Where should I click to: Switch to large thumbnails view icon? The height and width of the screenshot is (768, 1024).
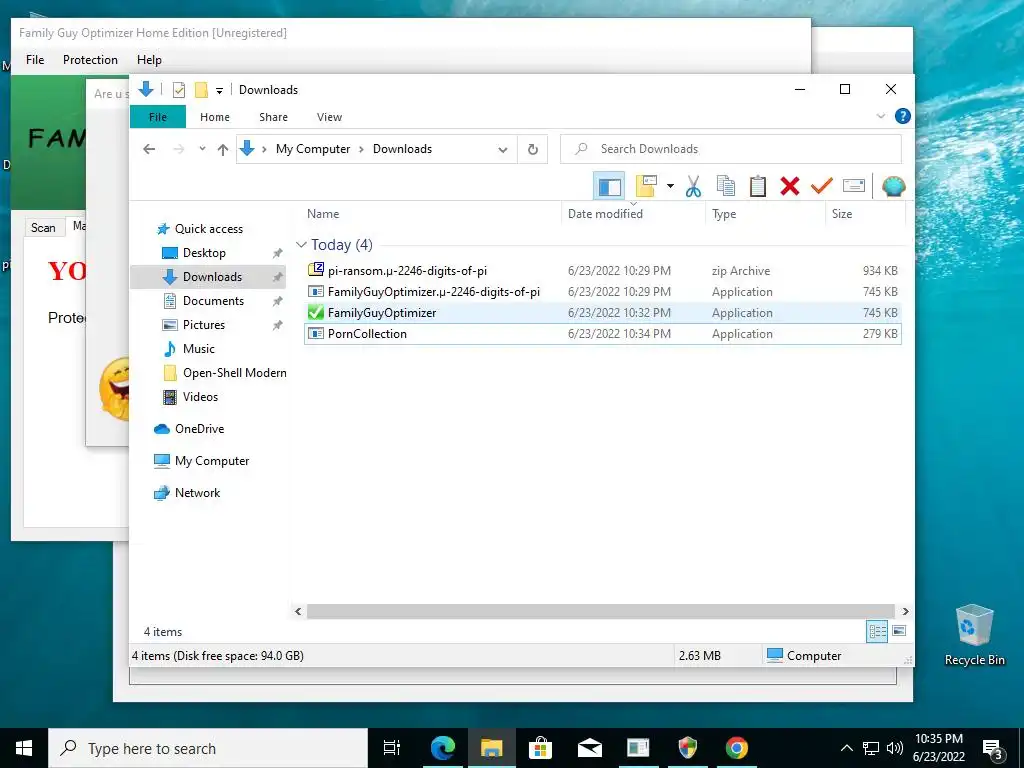899,631
